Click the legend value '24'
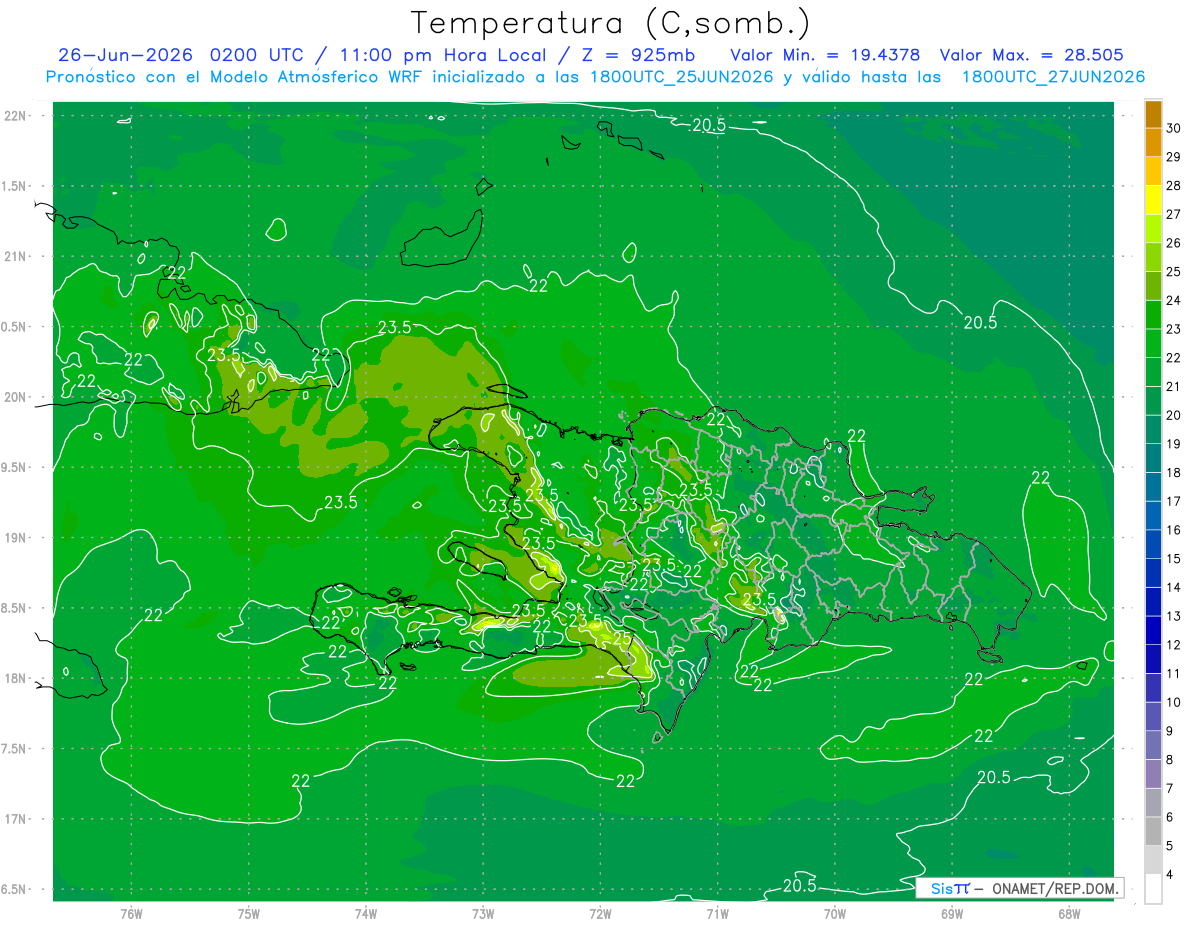The image size is (1200, 927). (x=1174, y=301)
